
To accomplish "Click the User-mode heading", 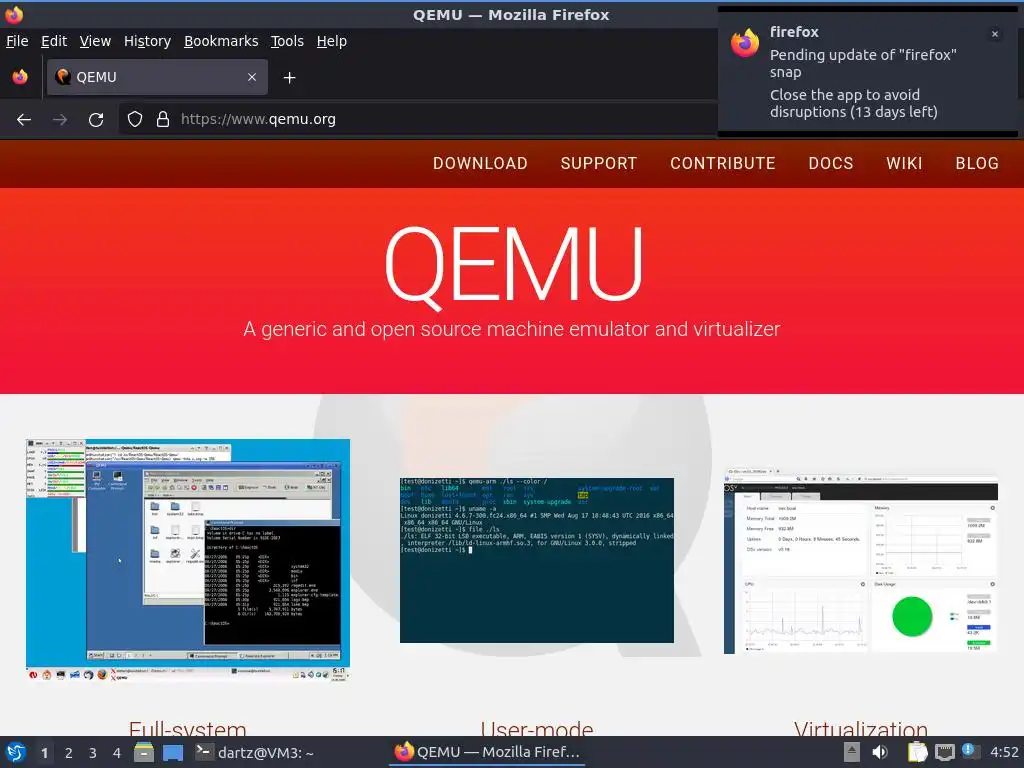I will tap(537, 728).
